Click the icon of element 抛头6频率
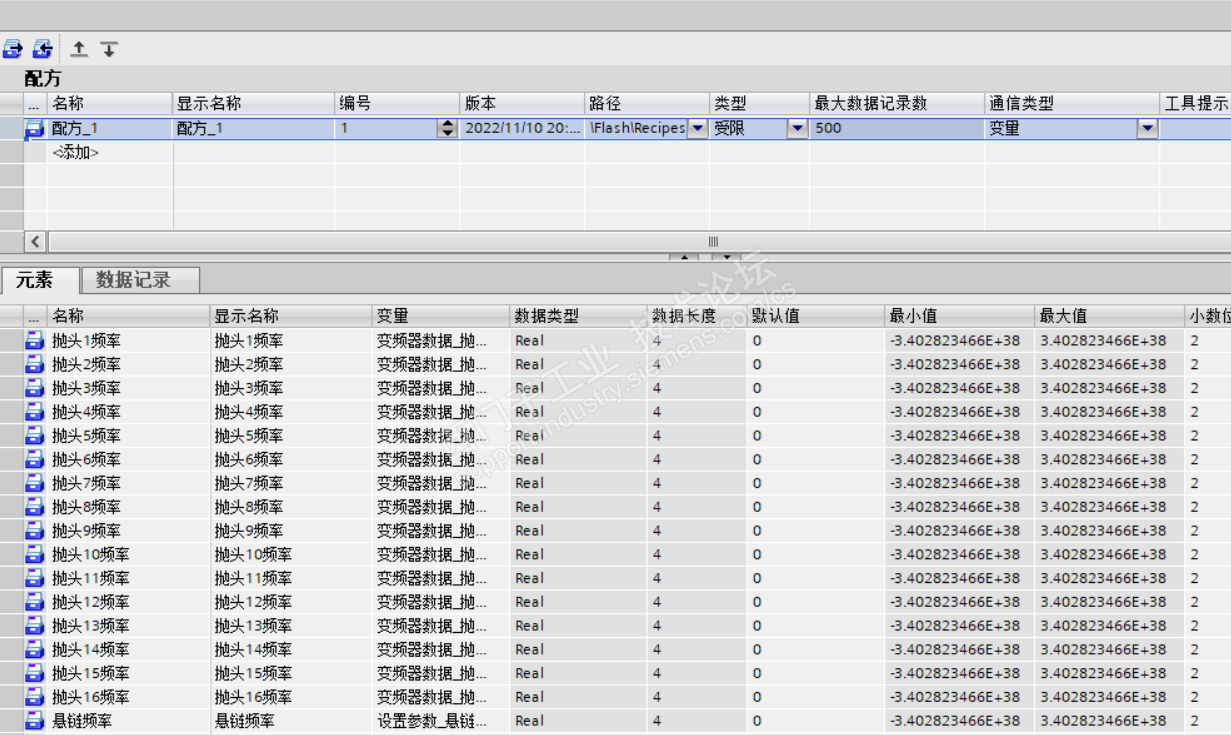The image size is (1231, 735). pos(35,459)
